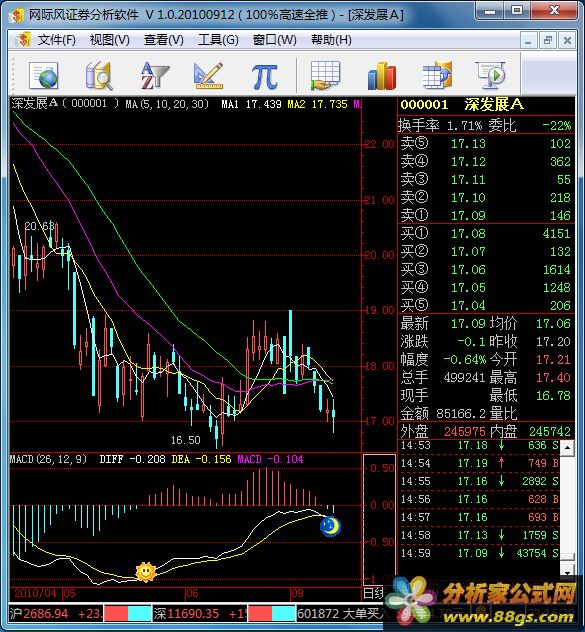Image resolution: width=585 pixels, height=632 pixels.
Task: Open the ruler and pencil drawing tool
Action: point(208,75)
